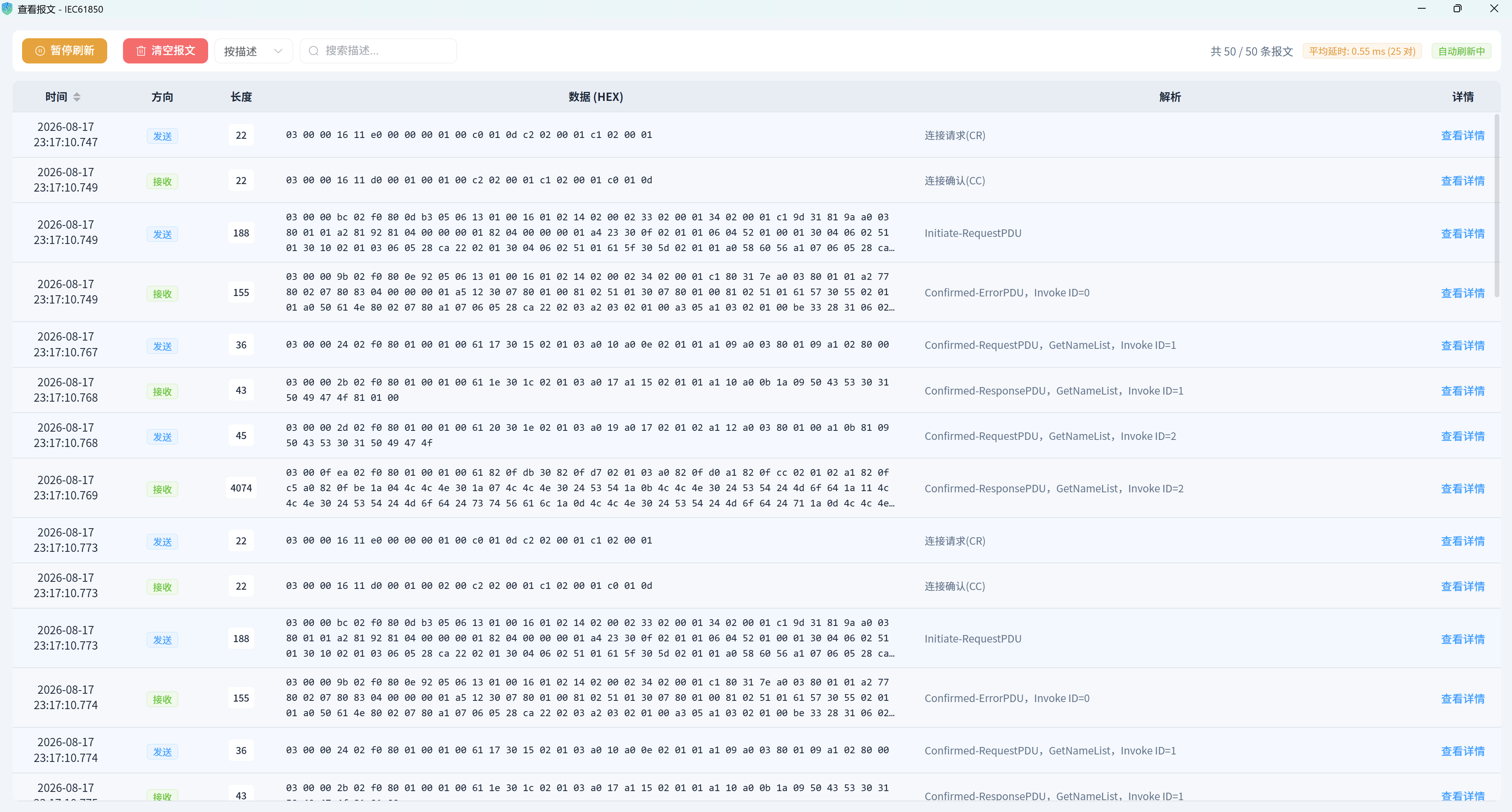This screenshot has height=812, width=1512.
Task: Expand the 按描述 filter dropdown
Action: (253, 51)
